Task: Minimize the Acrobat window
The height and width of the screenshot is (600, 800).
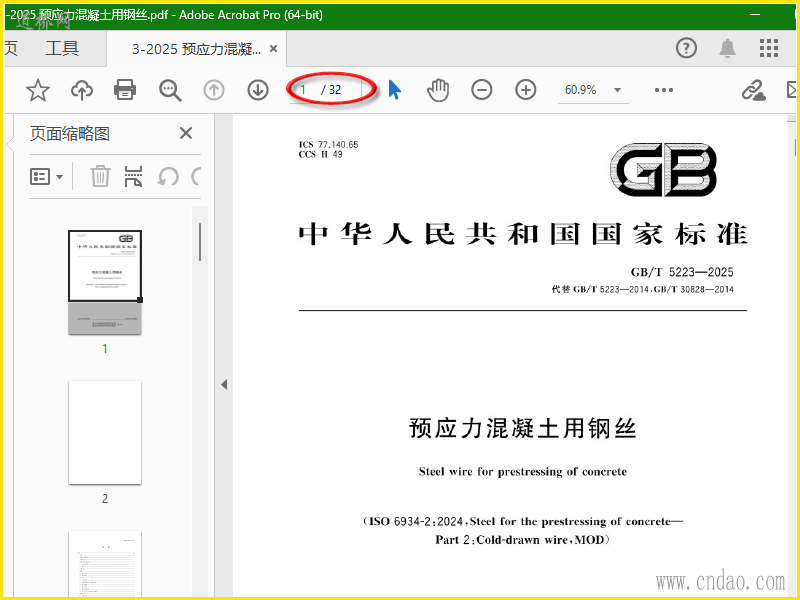Action: coord(756,15)
